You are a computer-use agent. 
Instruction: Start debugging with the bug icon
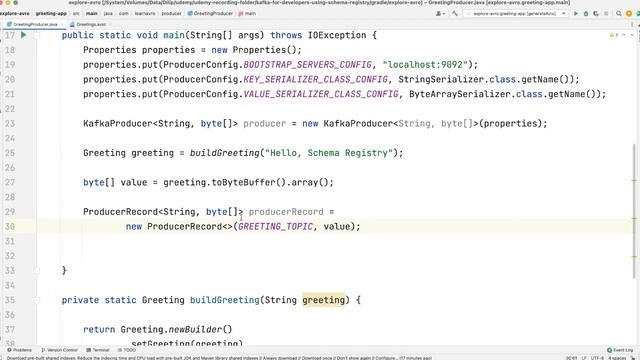[x=586, y=13]
